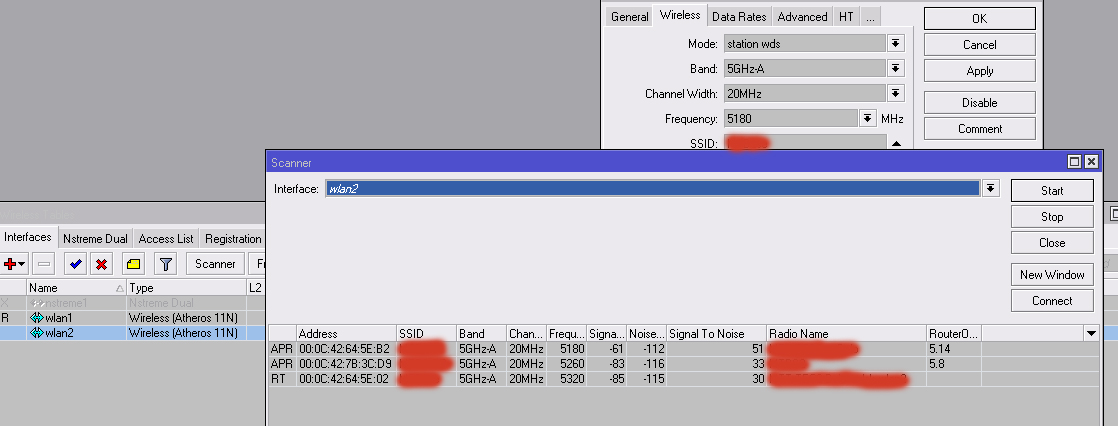Image resolution: width=1118 pixels, height=426 pixels.
Task: Click the yellow comment note icon
Action: 133,264
